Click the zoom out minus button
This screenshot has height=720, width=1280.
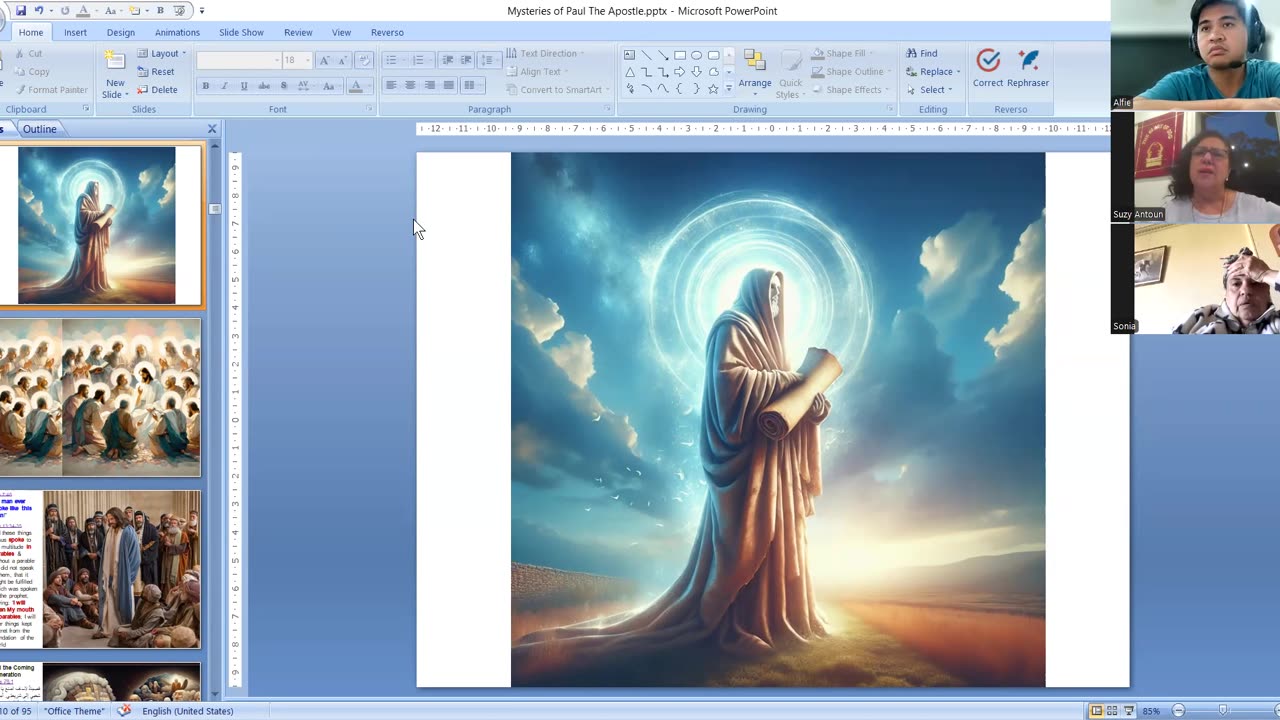click(x=1178, y=711)
